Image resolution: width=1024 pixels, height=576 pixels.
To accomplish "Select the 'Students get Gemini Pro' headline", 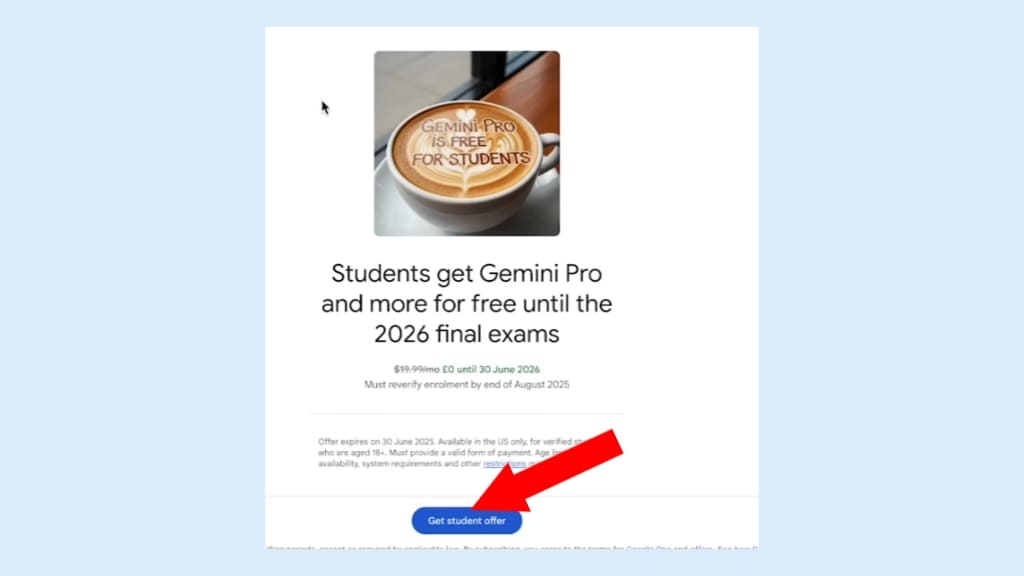I will (466, 273).
